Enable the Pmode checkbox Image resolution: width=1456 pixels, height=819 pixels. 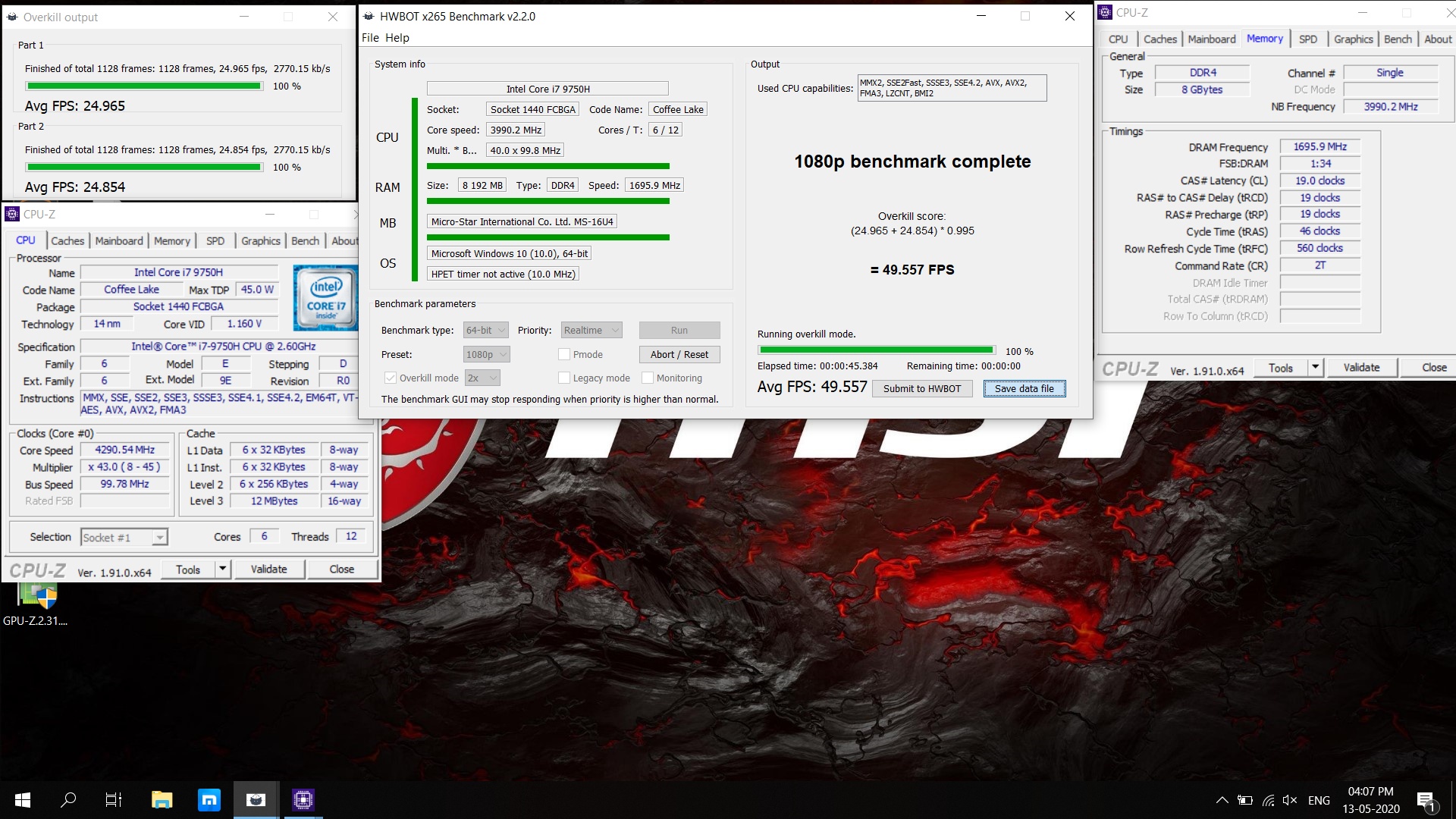[x=564, y=354]
